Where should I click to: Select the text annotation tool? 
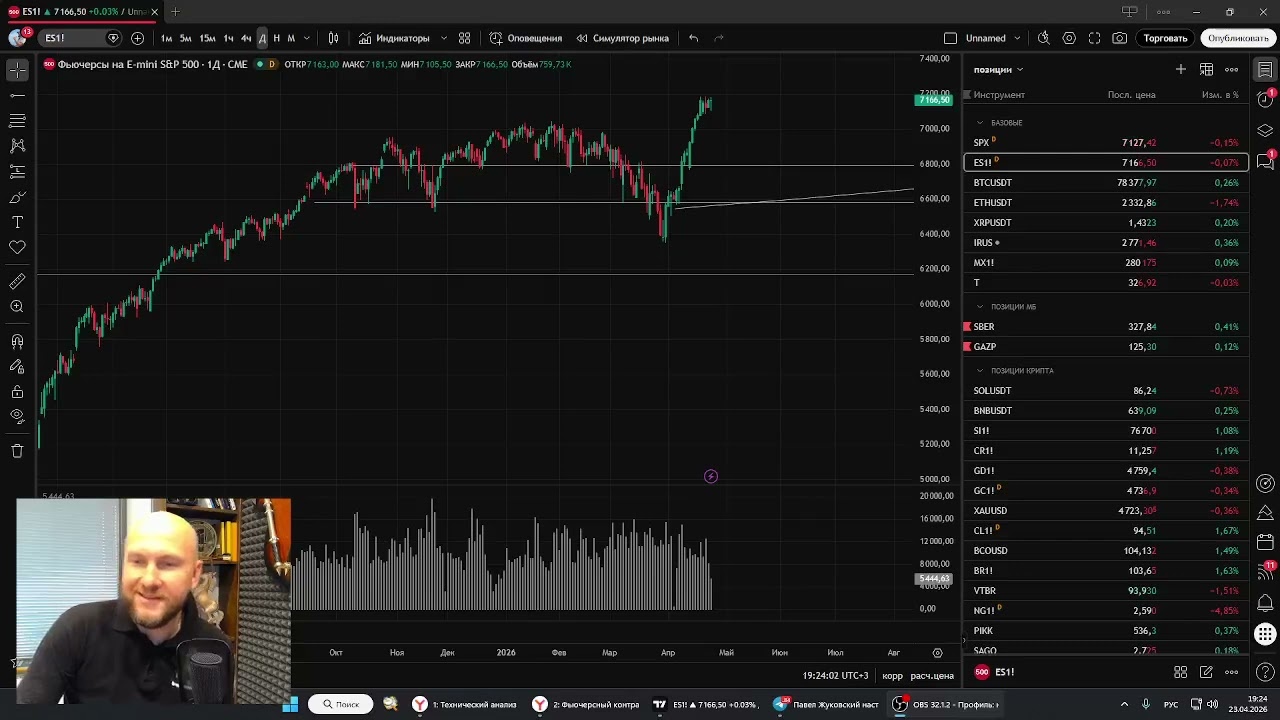pos(17,222)
